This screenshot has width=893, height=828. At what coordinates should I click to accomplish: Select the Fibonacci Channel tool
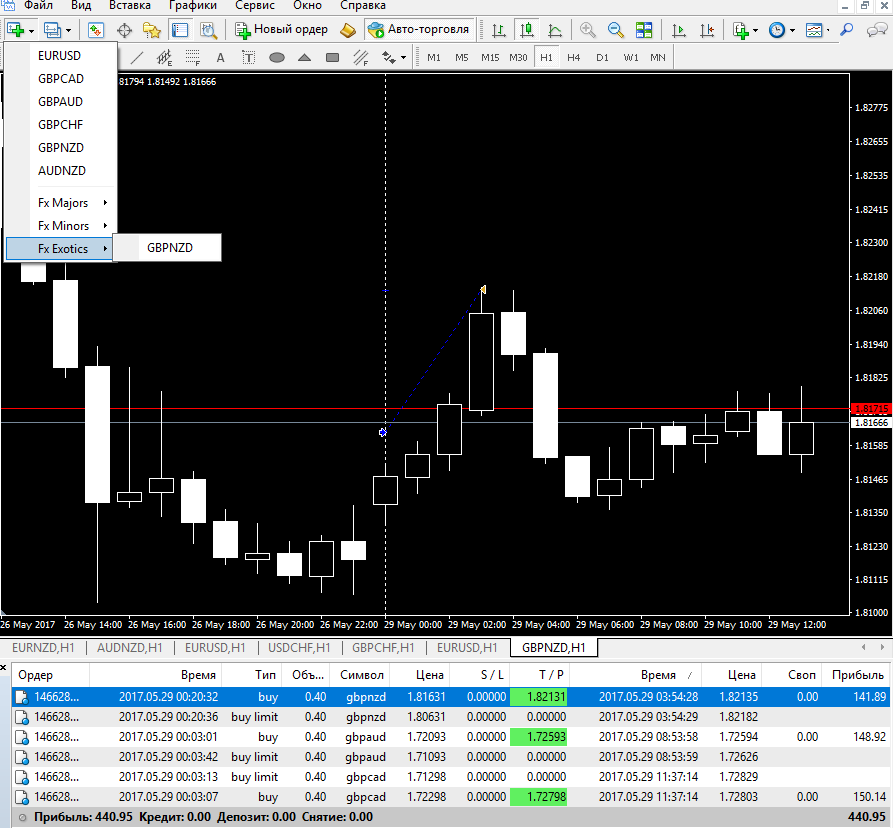[x=361, y=58]
